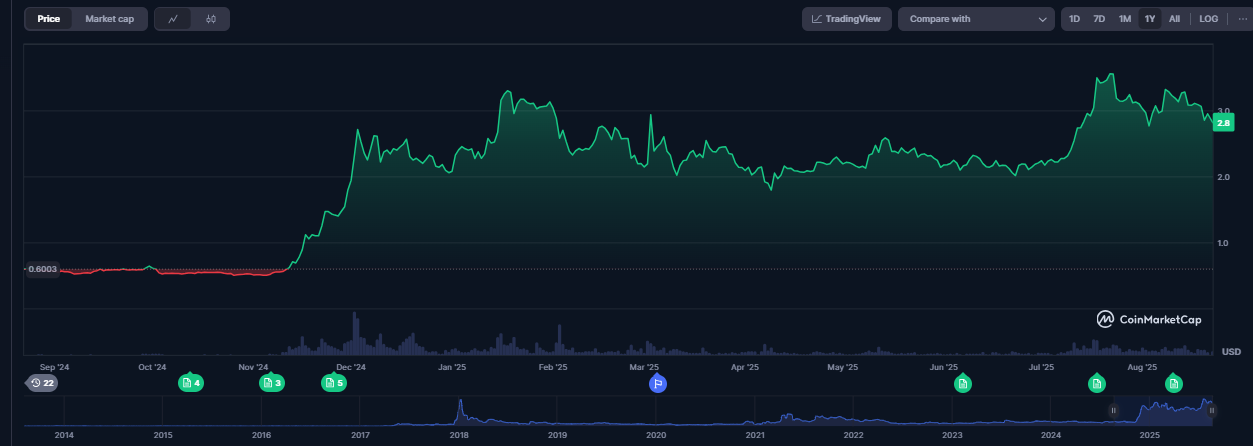Click the Dec '24 x-axis label
The image size is (1253, 446).
pyautogui.click(x=351, y=367)
